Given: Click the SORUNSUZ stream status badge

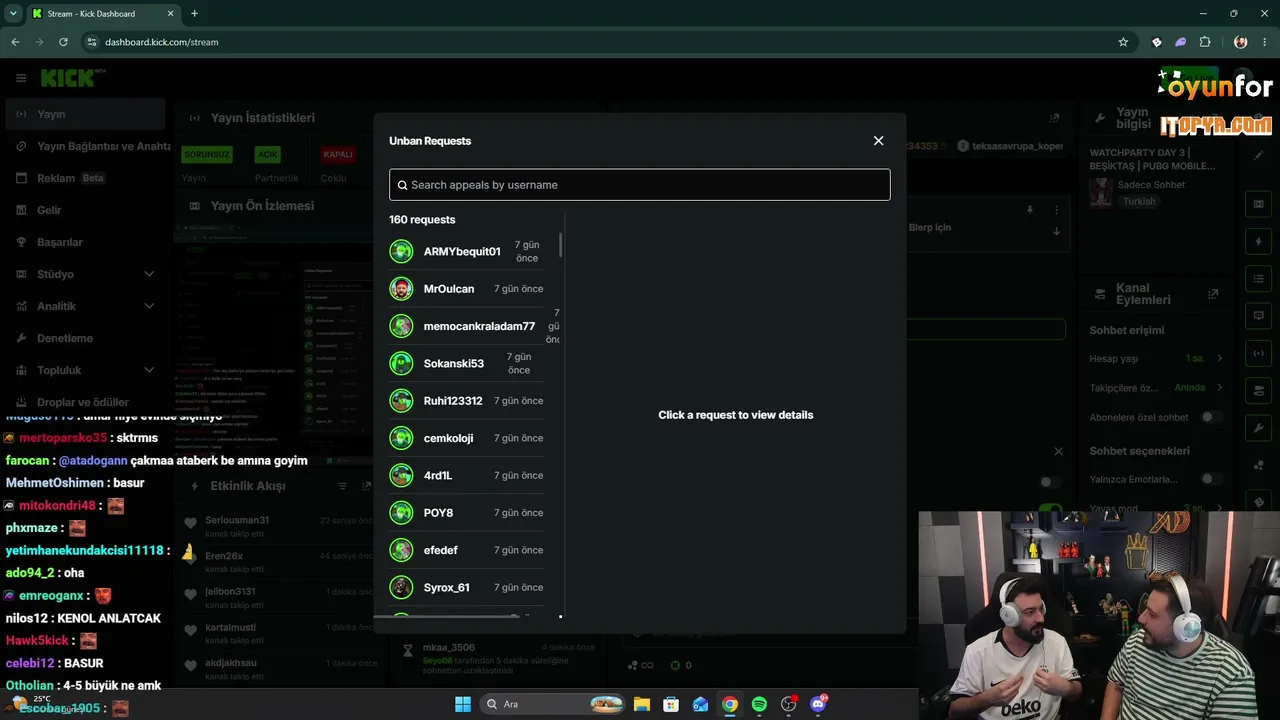Looking at the screenshot, I should point(207,155).
